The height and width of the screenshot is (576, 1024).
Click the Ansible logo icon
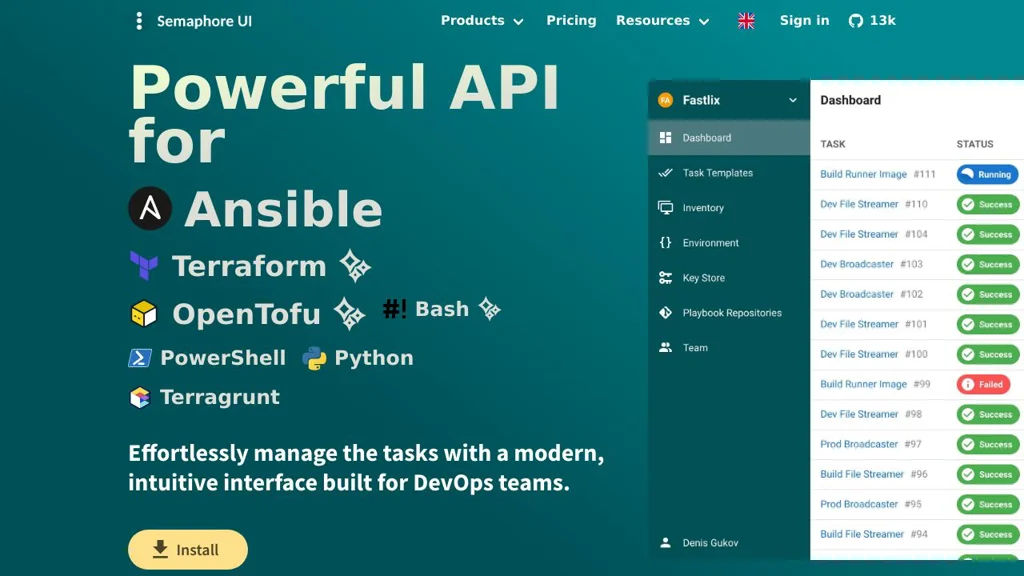(150, 208)
